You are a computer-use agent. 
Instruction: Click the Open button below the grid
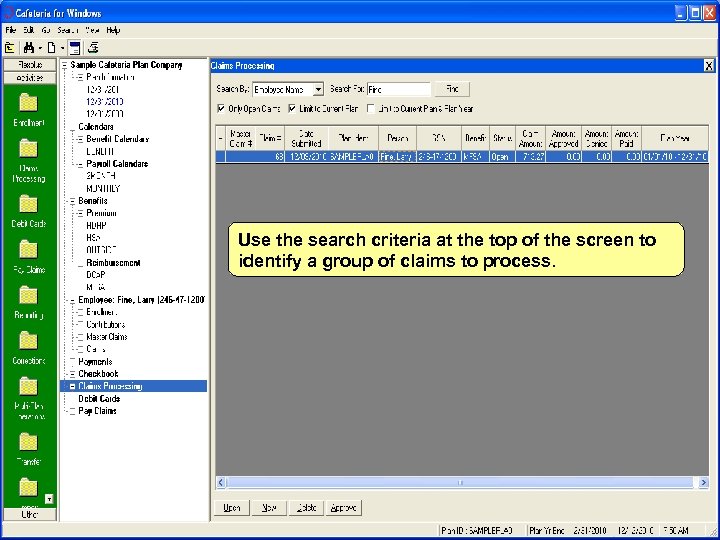tap(232, 508)
